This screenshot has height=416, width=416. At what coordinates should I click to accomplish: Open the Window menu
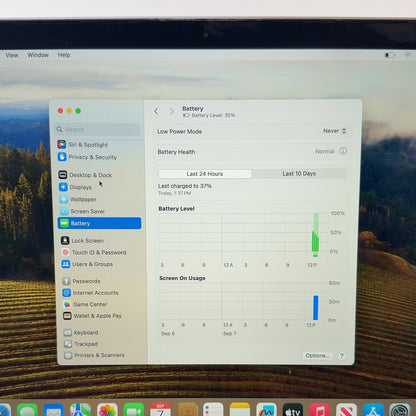click(38, 55)
